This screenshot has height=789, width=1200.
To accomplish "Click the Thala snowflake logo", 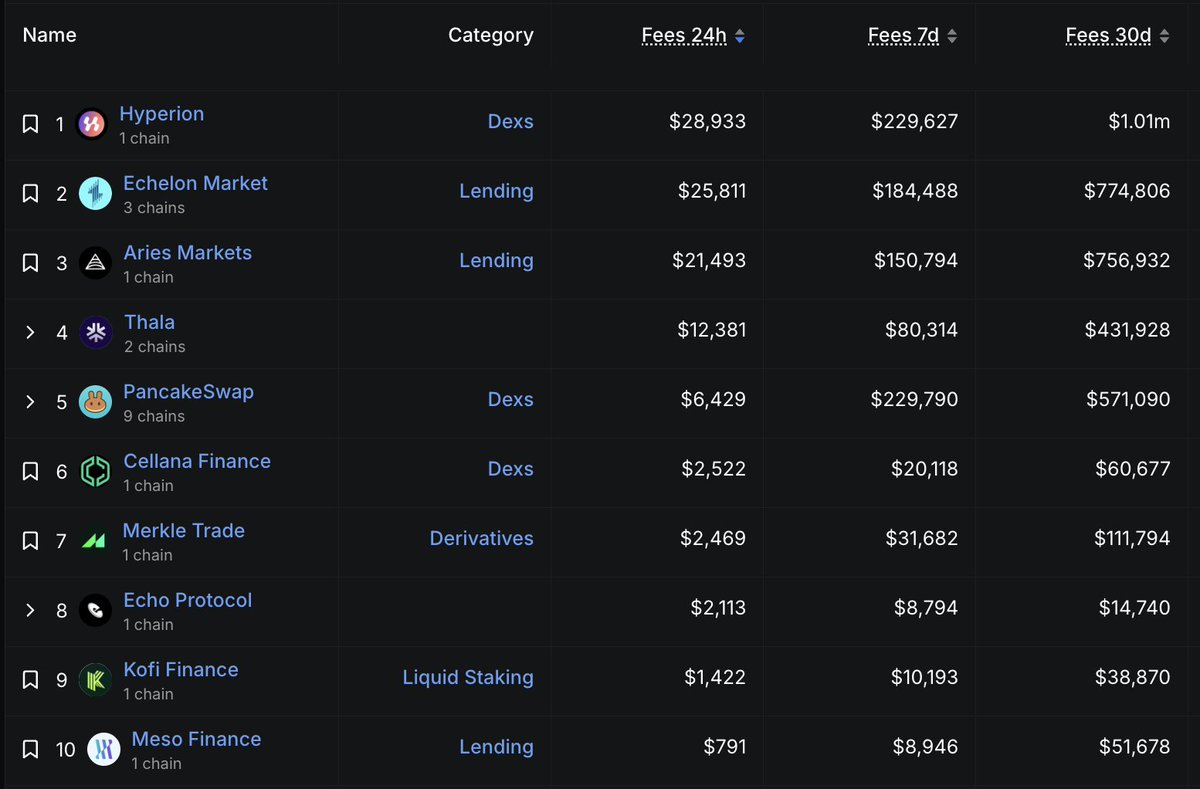I will pyautogui.click(x=95, y=333).
